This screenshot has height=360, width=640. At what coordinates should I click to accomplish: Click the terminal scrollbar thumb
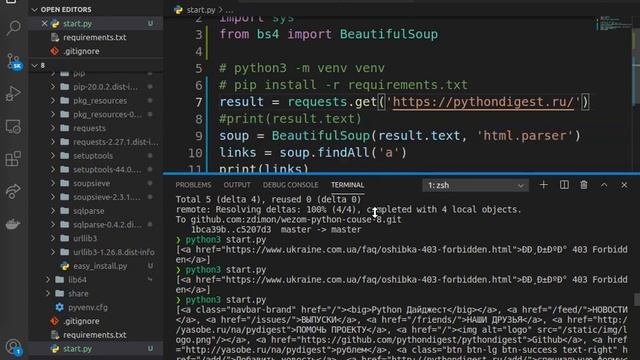tap(637, 299)
